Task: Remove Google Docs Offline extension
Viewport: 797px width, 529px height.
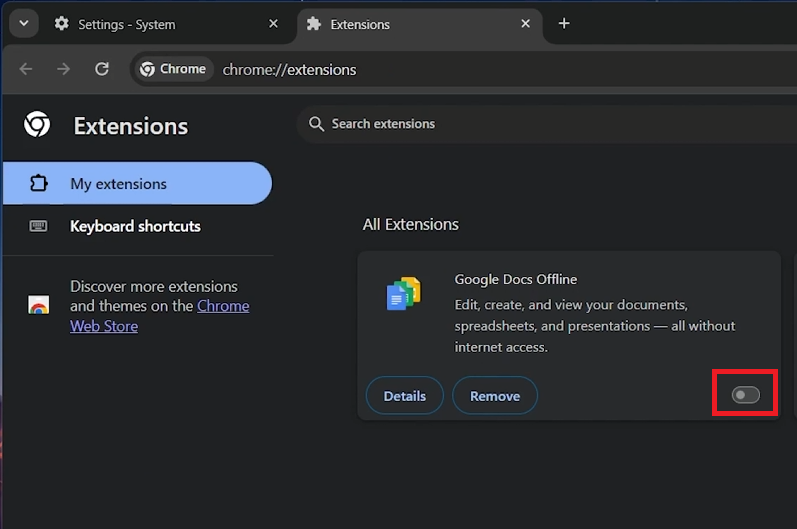Action: pyautogui.click(x=495, y=396)
